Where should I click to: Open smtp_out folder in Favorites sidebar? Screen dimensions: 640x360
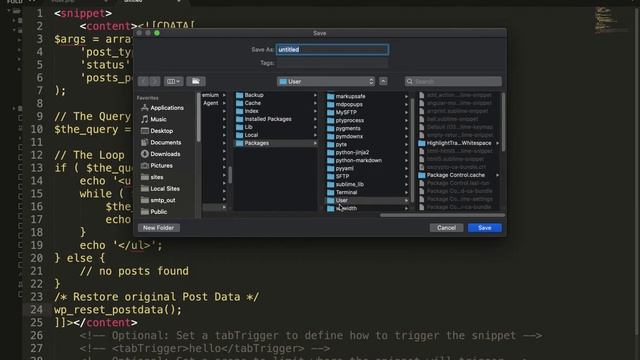[x=158, y=200]
